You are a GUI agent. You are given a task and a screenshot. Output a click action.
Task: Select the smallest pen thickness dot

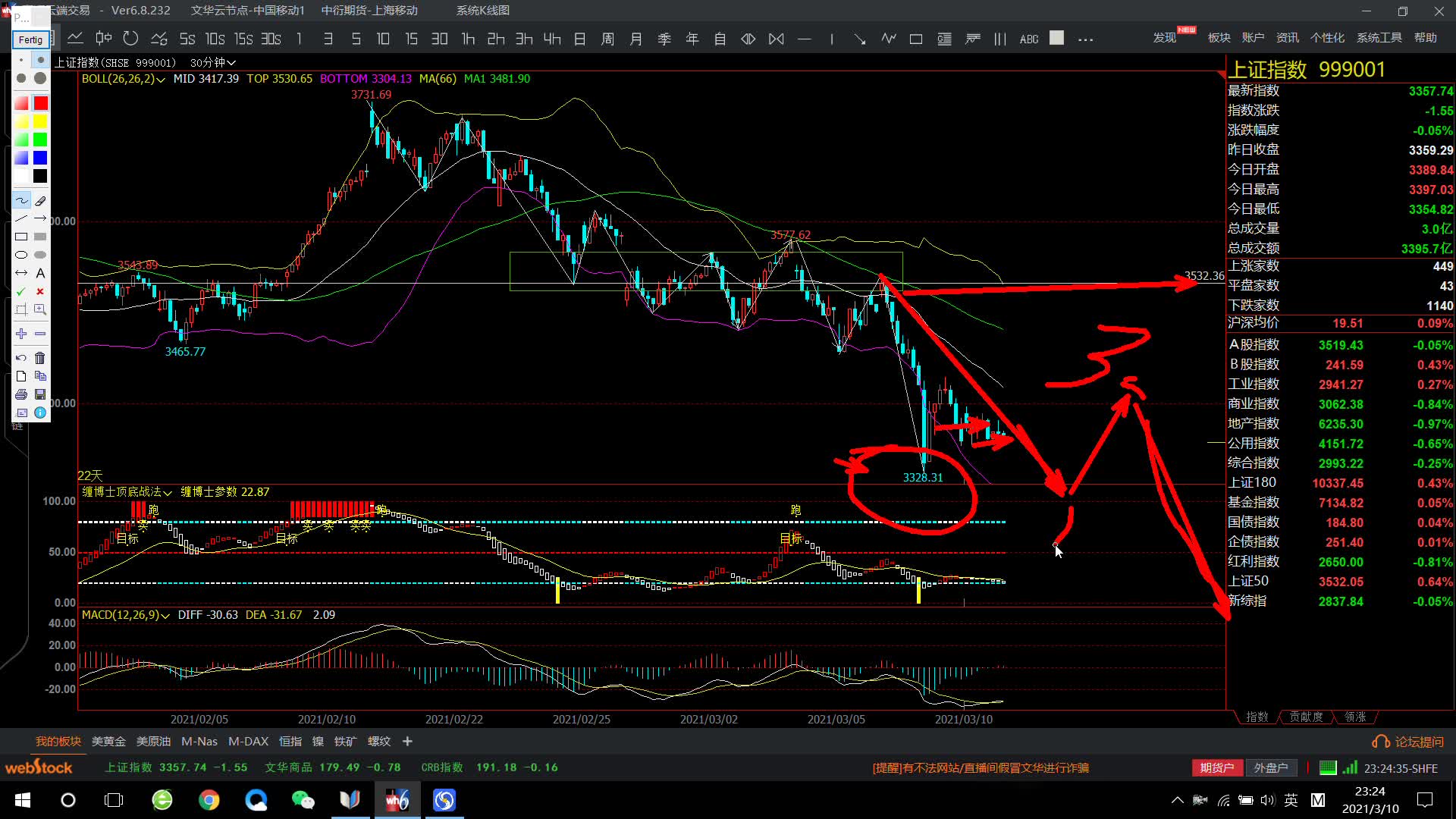click(x=21, y=60)
